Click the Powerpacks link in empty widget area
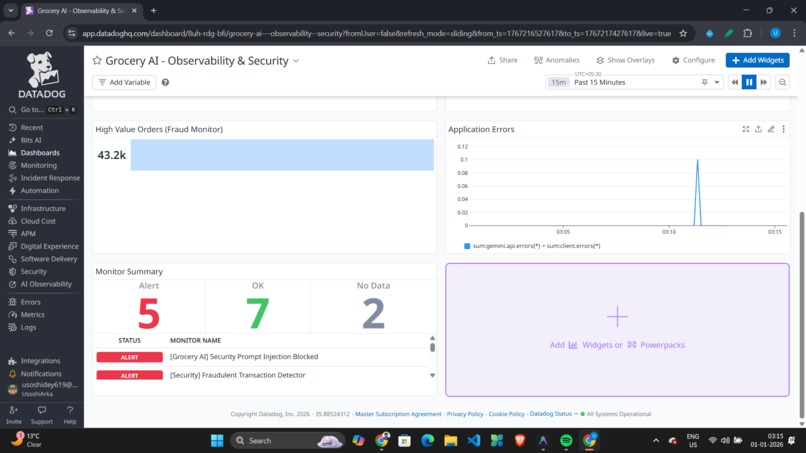This screenshot has width=806, height=453. pyautogui.click(x=656, y=345)
